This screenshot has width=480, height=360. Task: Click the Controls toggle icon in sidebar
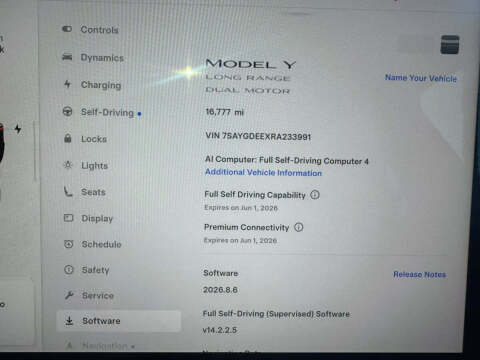67,29
